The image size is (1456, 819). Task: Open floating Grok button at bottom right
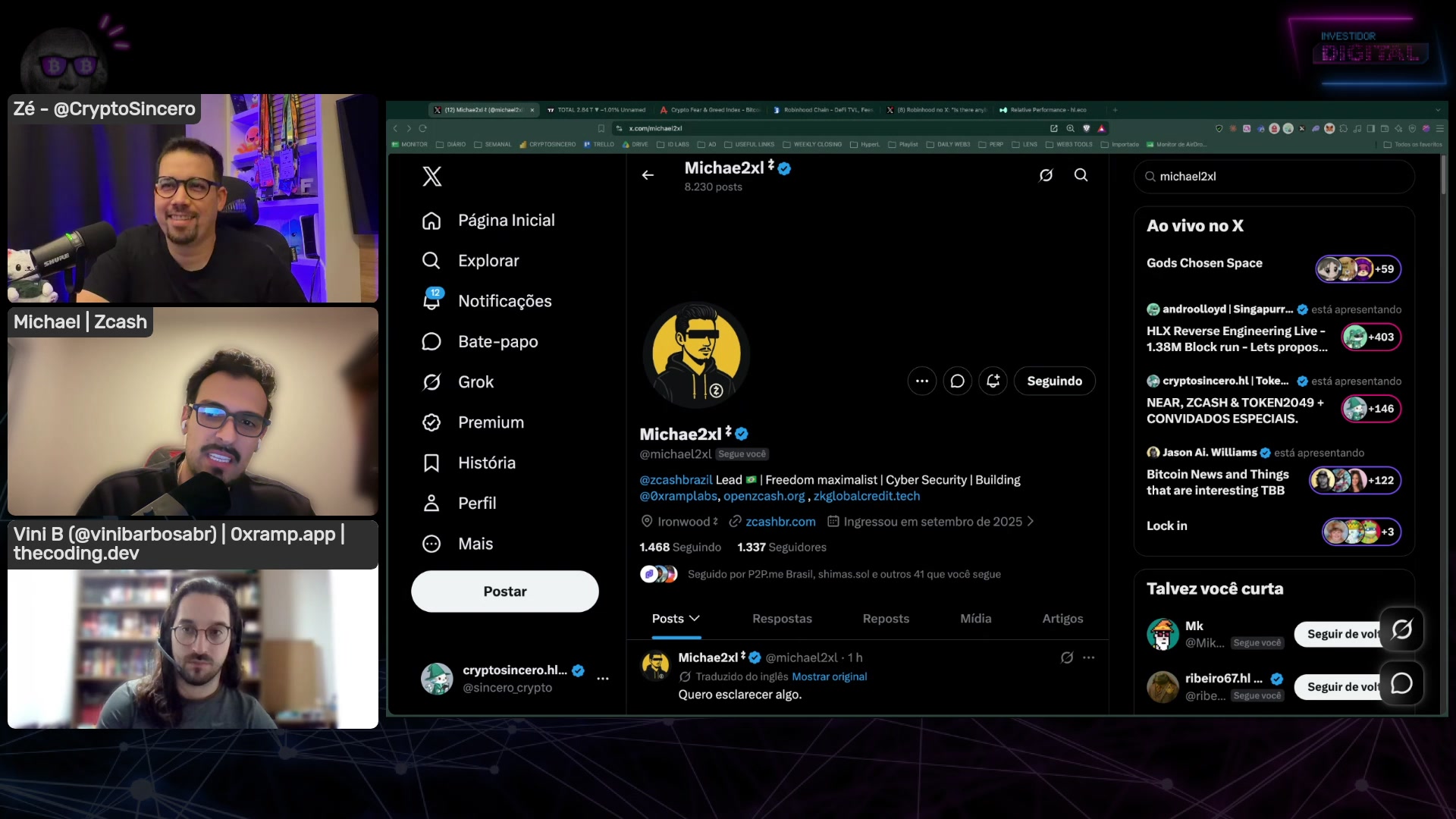pos(1401,629)
